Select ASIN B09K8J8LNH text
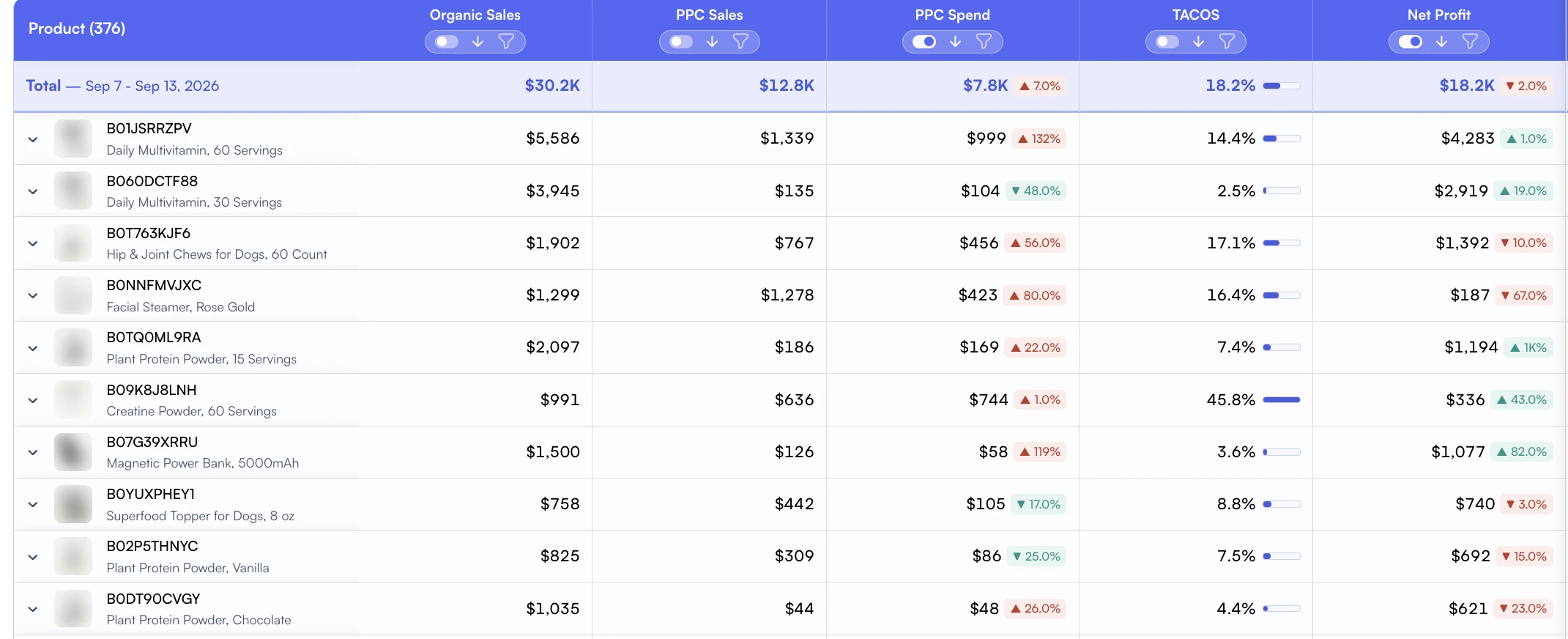 (152, 390)
